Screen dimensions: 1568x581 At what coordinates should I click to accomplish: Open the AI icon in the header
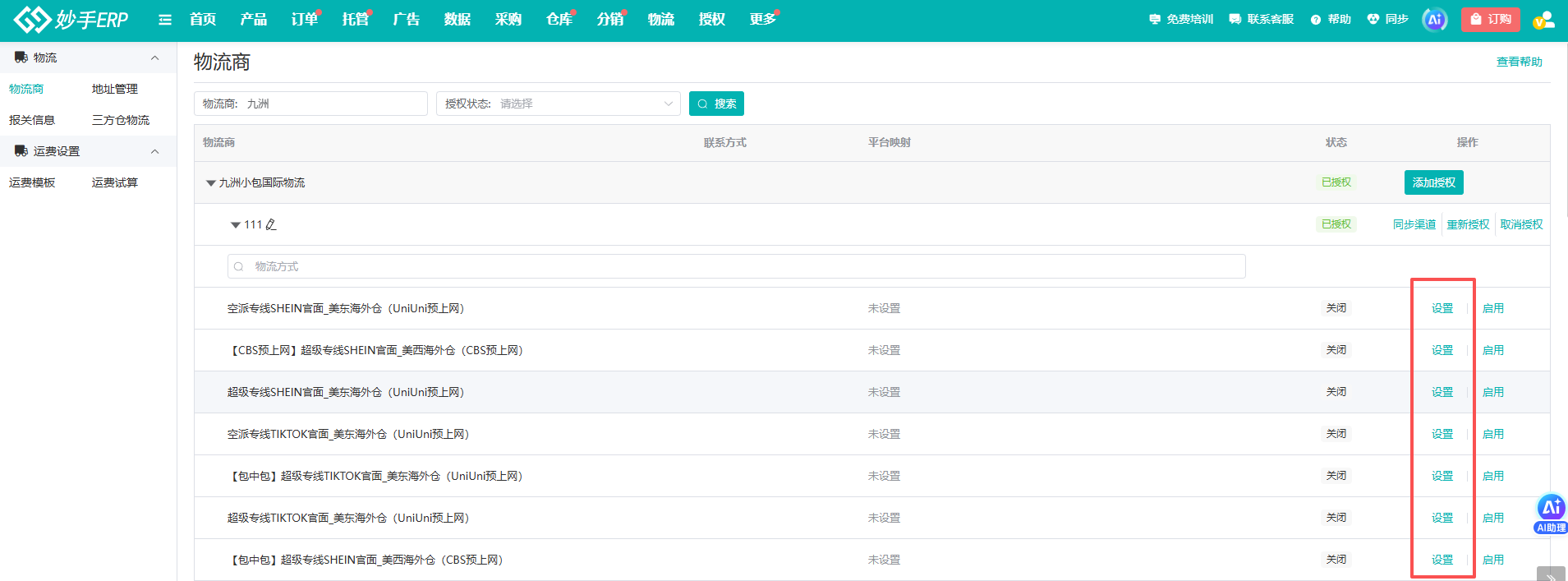pyautogui.click(x=1434, y=19)
